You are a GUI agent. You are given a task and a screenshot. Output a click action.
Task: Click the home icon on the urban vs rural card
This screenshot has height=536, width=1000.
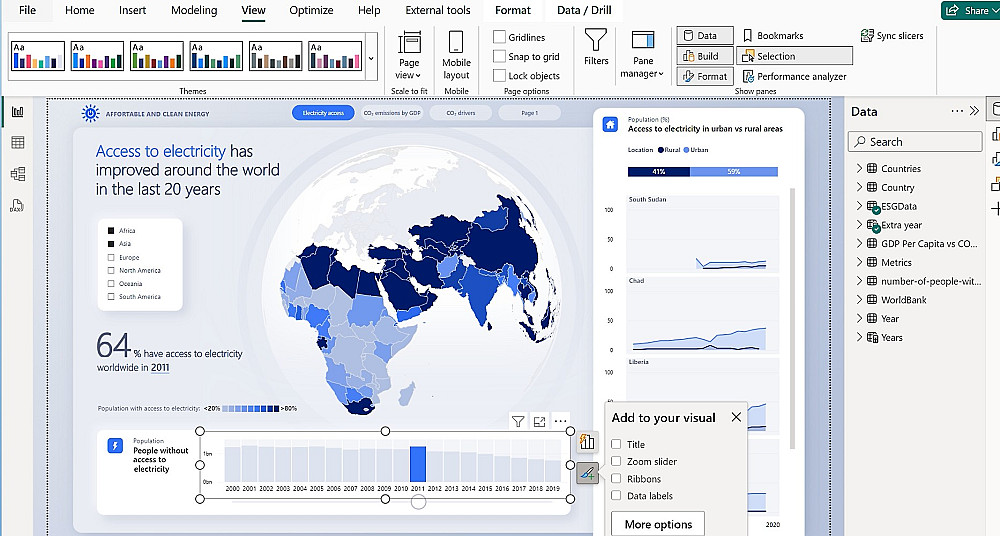click(x=610, y=125)
